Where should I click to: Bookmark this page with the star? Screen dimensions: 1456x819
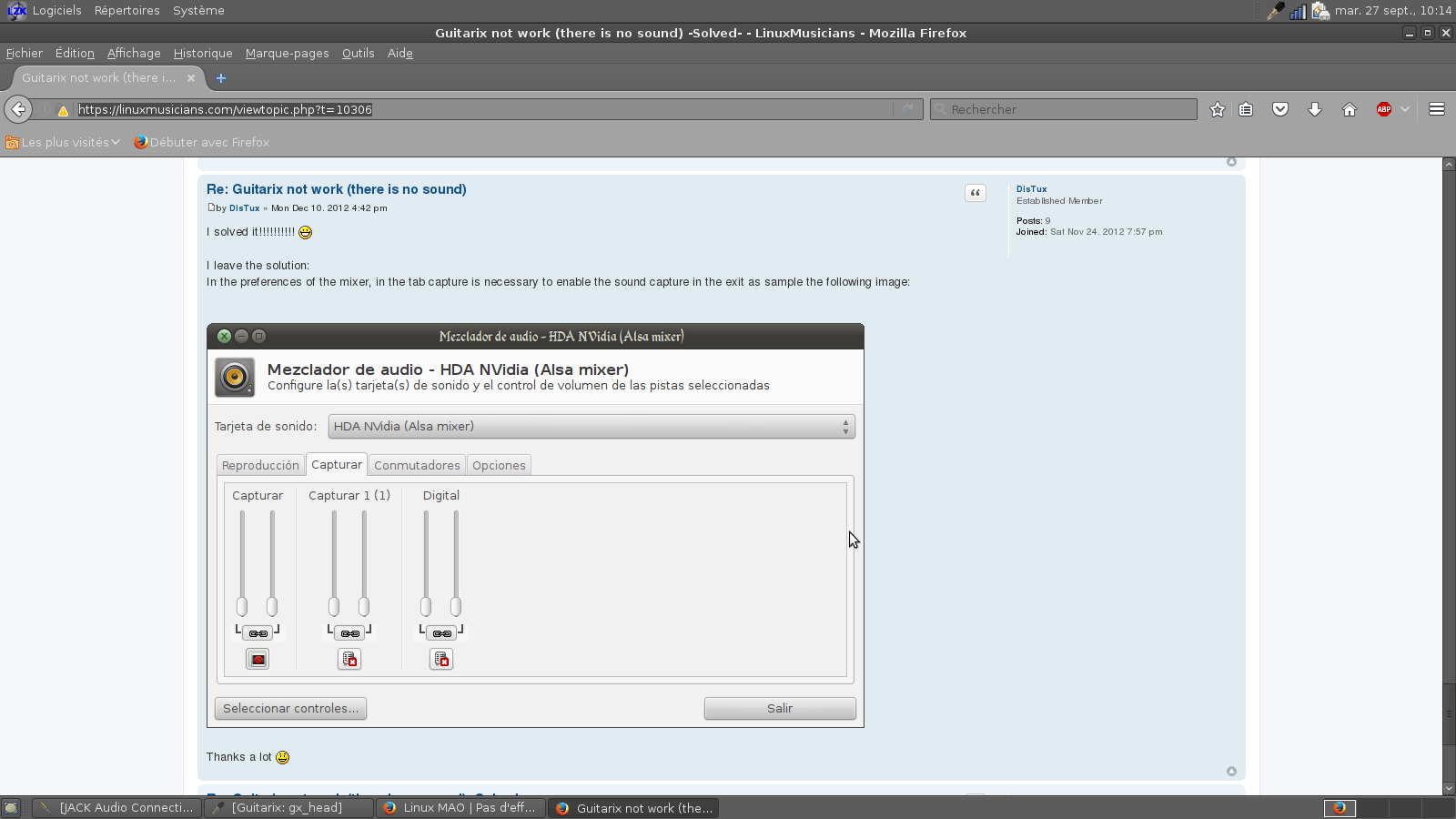[x=1218, y=109]
